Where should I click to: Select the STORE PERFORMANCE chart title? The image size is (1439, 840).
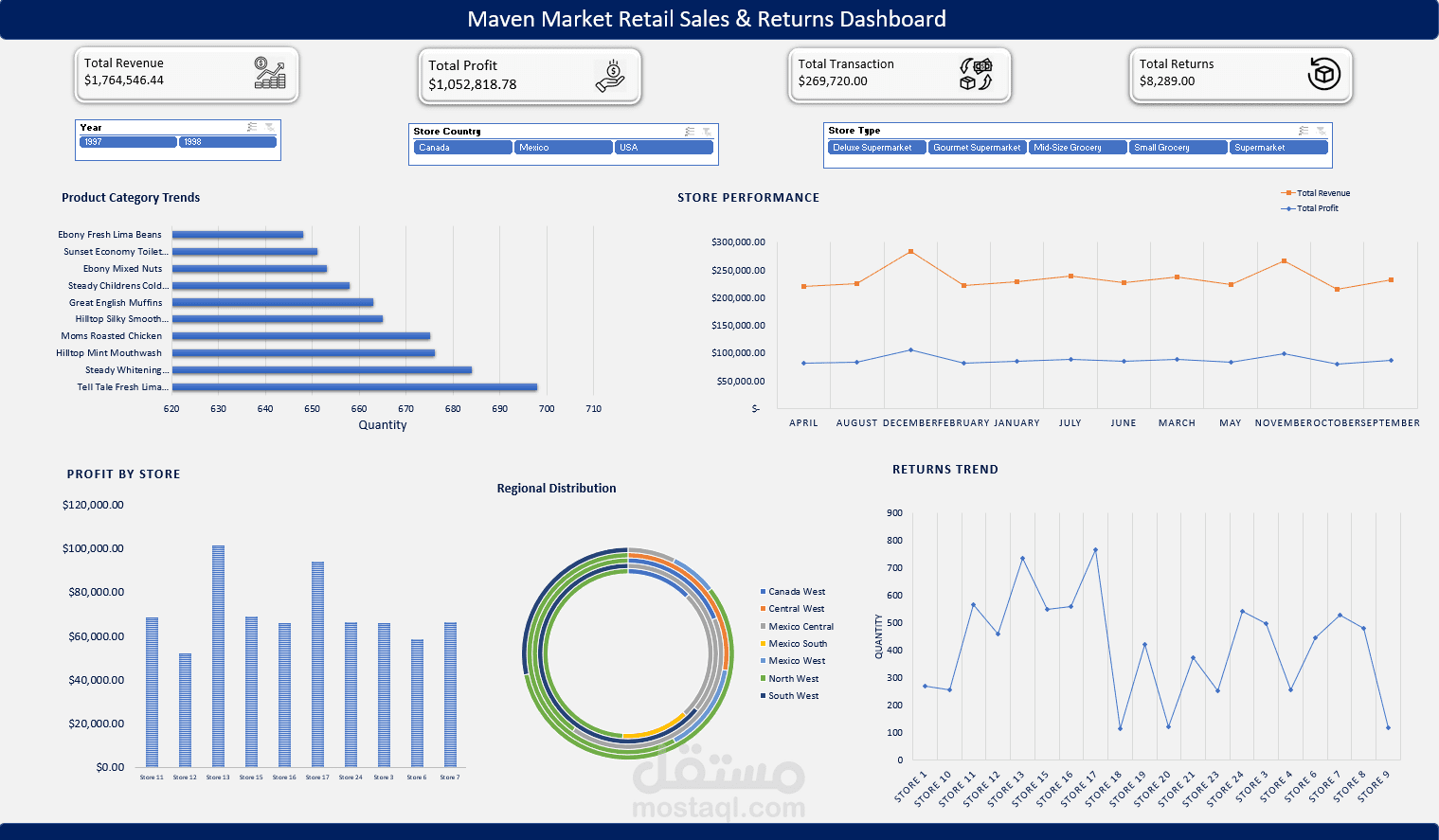[x=748, y=198]
